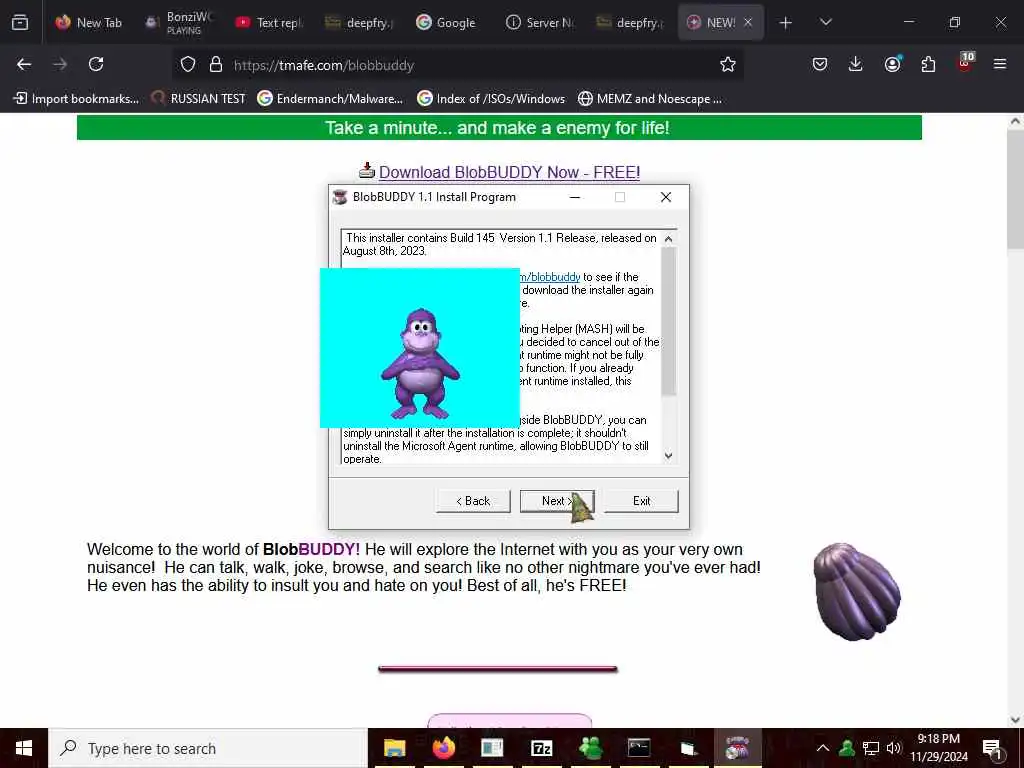Bookmark this page with the star icon

[728, 65]
